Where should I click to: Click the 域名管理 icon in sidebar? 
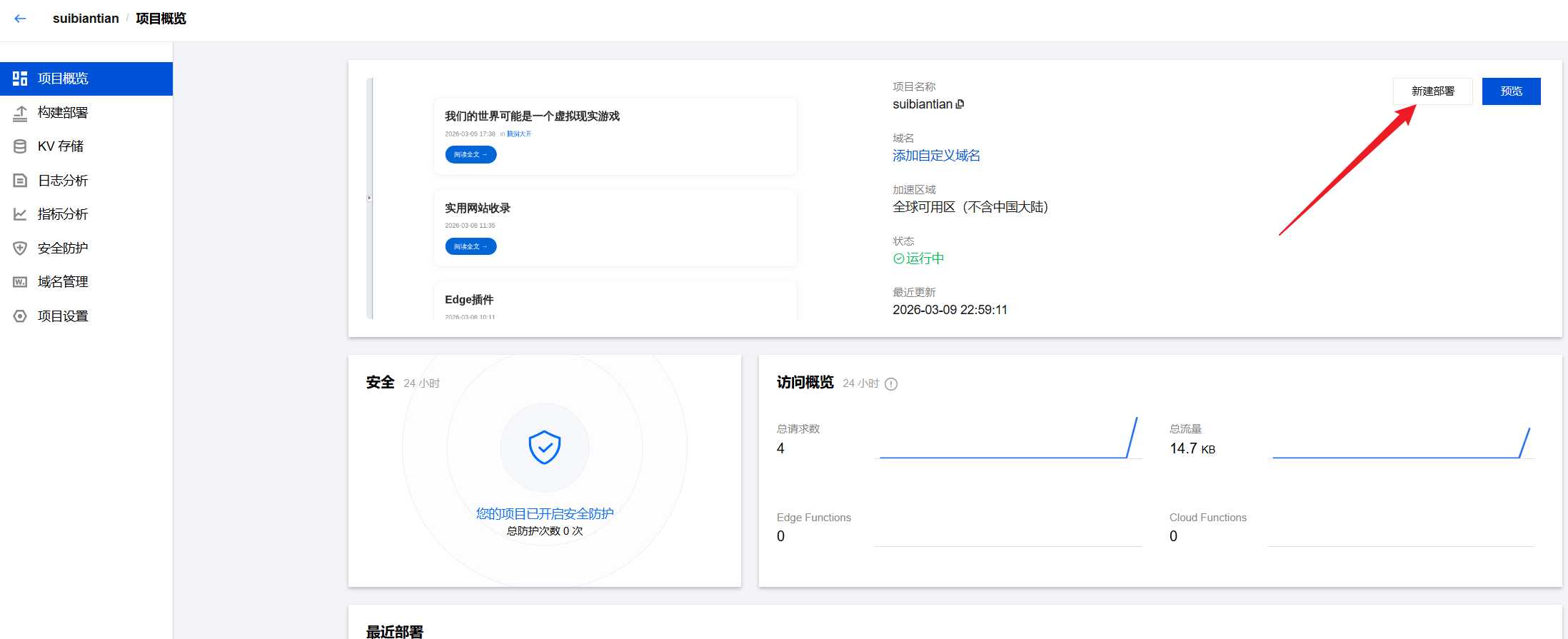point(20,282)
